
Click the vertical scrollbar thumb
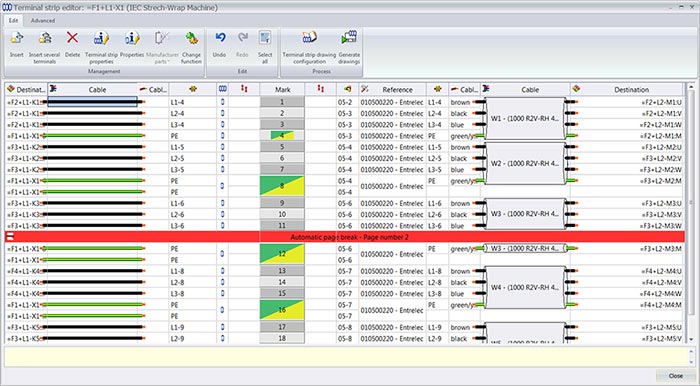pyautogui.click(x=692, y=204)
